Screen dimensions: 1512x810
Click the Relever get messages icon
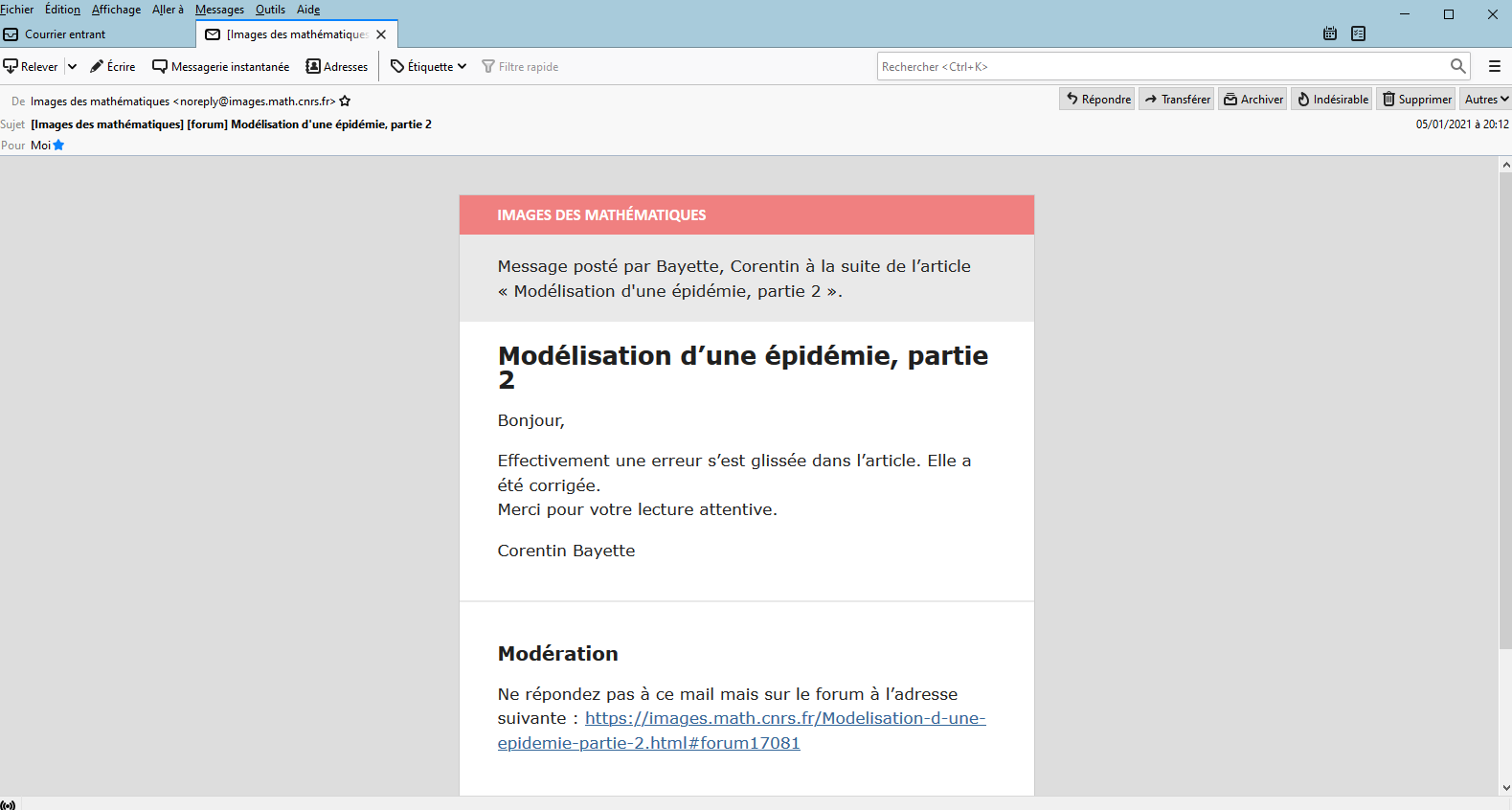coord(11,66)
